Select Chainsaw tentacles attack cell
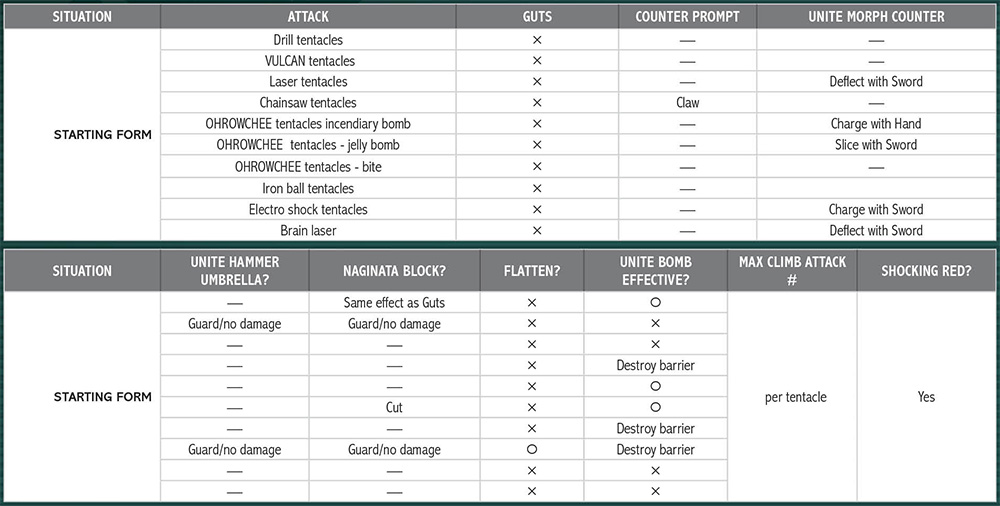The image size is (1000, 506). (308, 103)
